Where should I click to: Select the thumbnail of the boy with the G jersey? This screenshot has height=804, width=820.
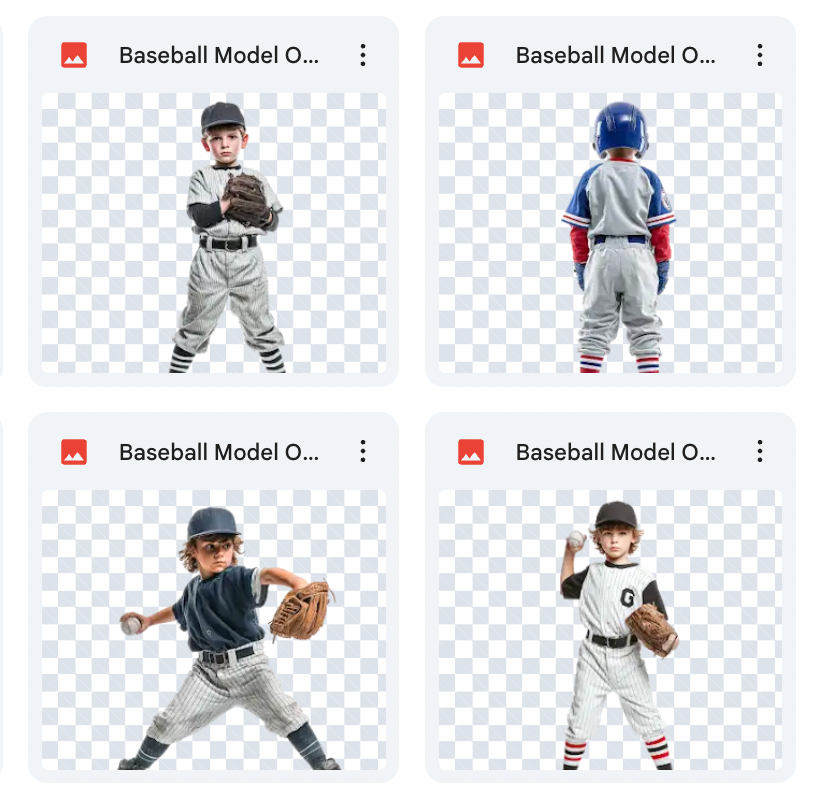[x=610, y=630]
